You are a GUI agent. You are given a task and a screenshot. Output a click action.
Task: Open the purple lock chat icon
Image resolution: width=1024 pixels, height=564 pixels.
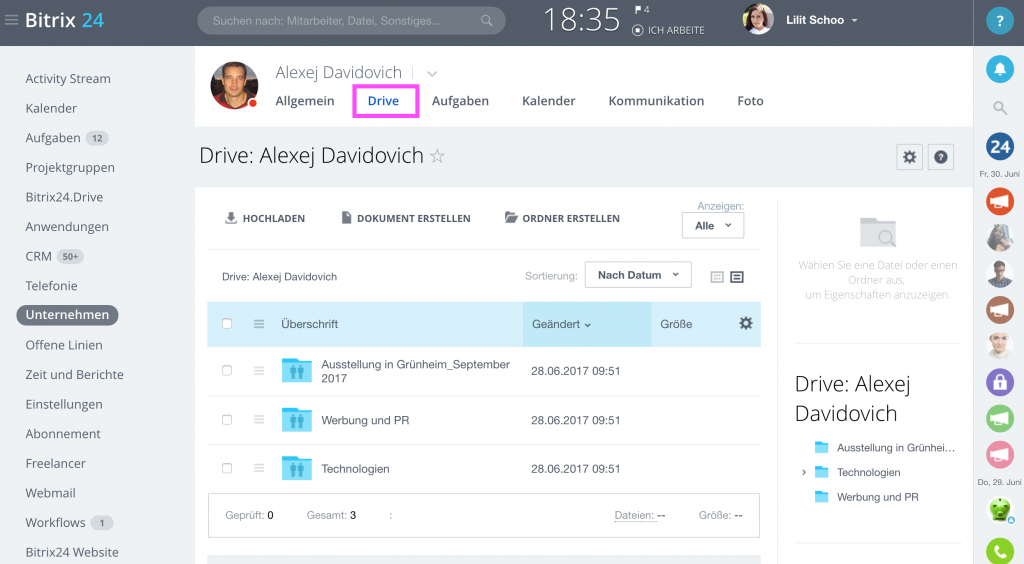tap(999, 383)
